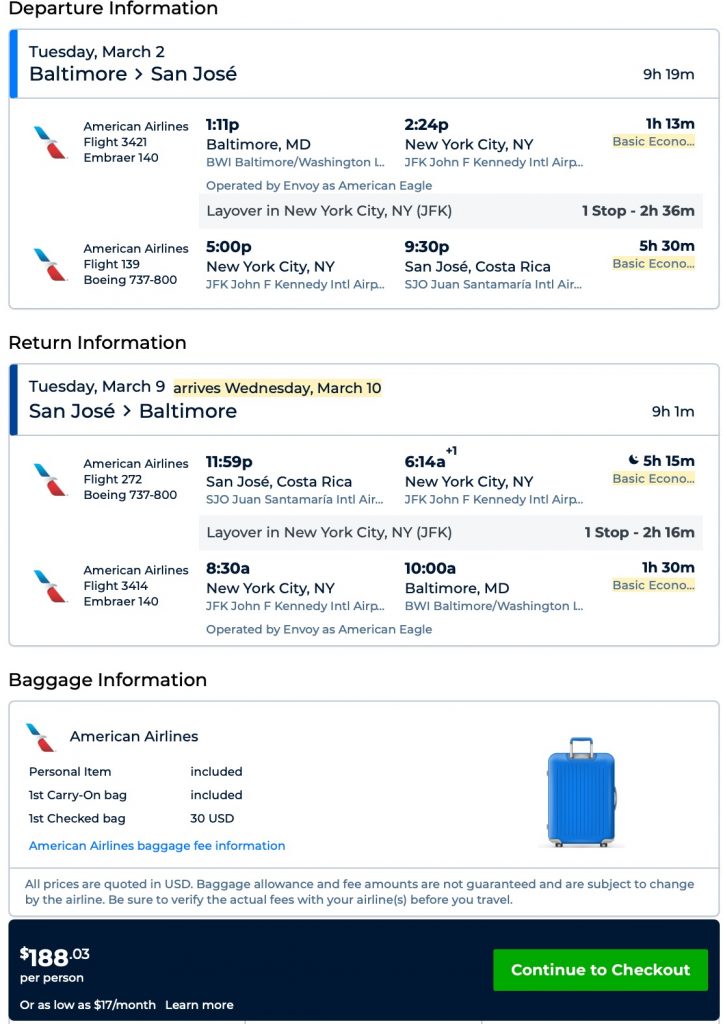Click Basic Economy label for Flight 3414

pos(653,586)
